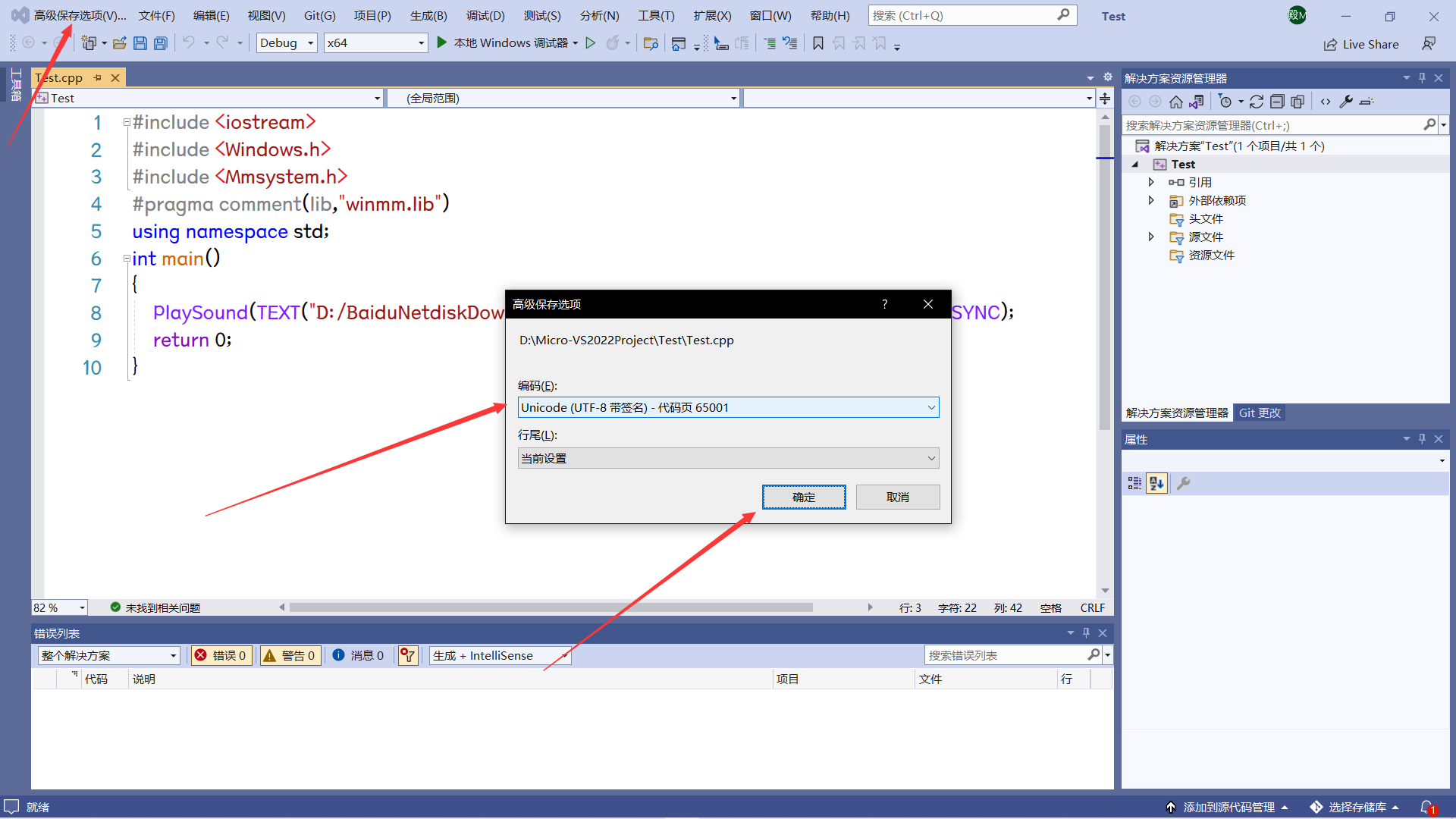
Task: Switch to the Git 更改 tab
Action: point(1259,413)
